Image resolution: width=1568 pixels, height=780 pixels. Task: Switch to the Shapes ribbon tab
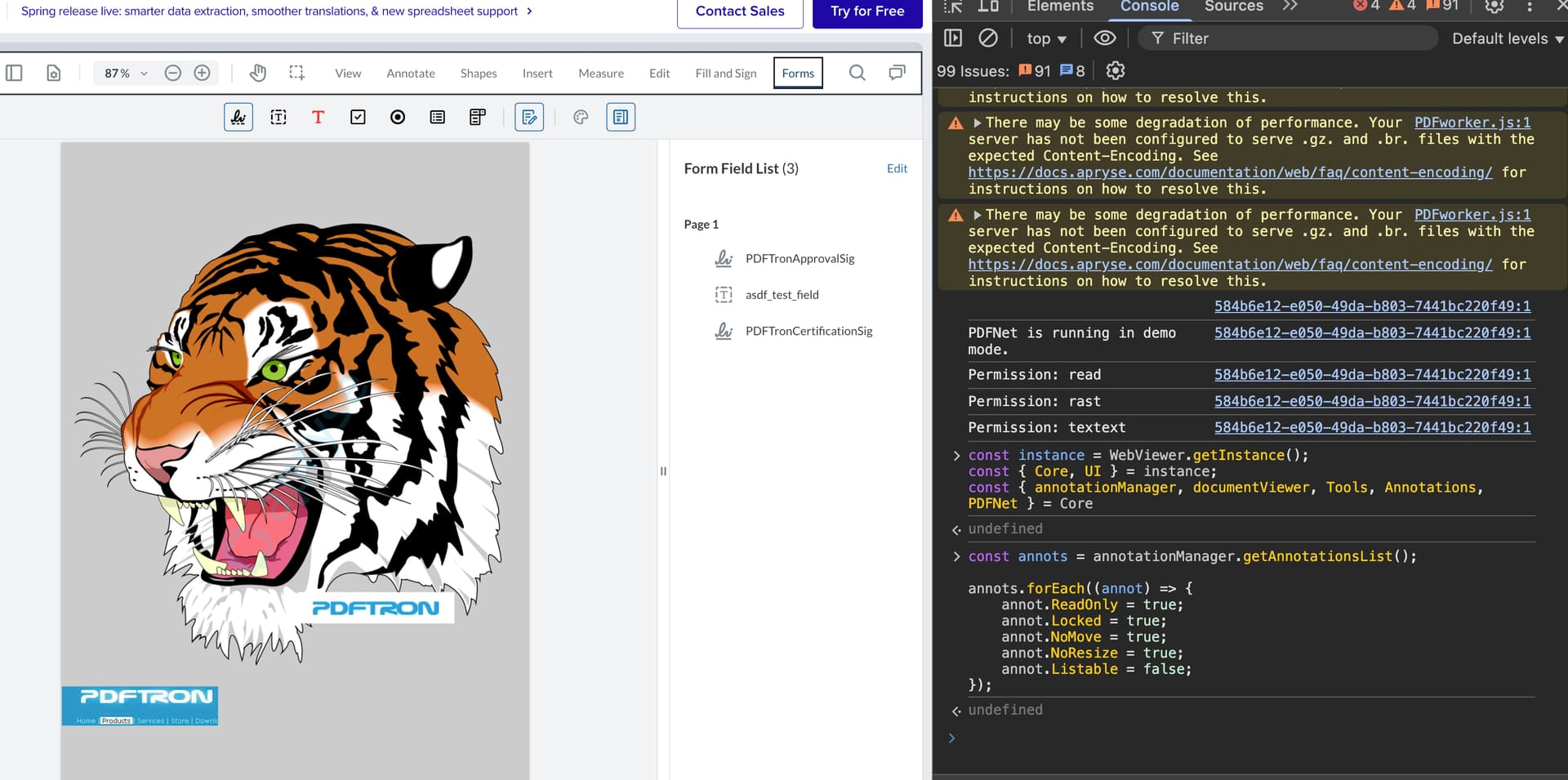pyautogui.click(x=479, y=73)
